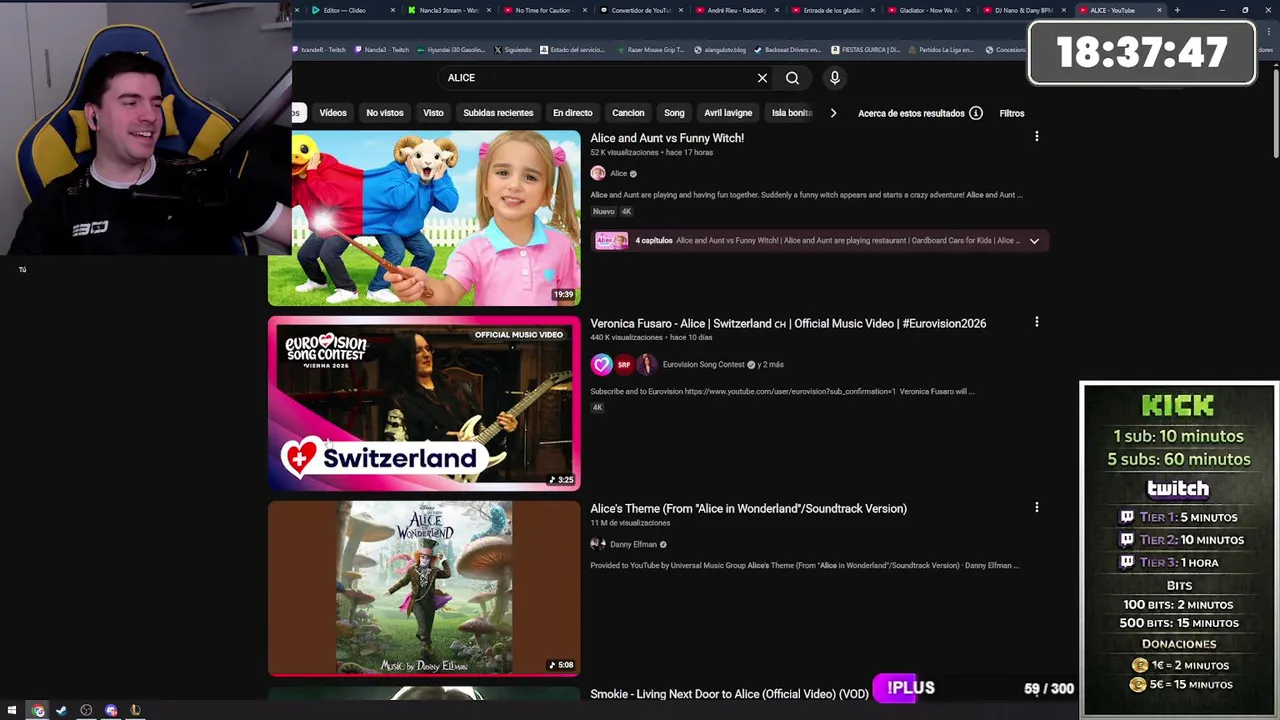Select the Canción filter chip
This screenshot has width=1280, height=720.
point(628,113)
